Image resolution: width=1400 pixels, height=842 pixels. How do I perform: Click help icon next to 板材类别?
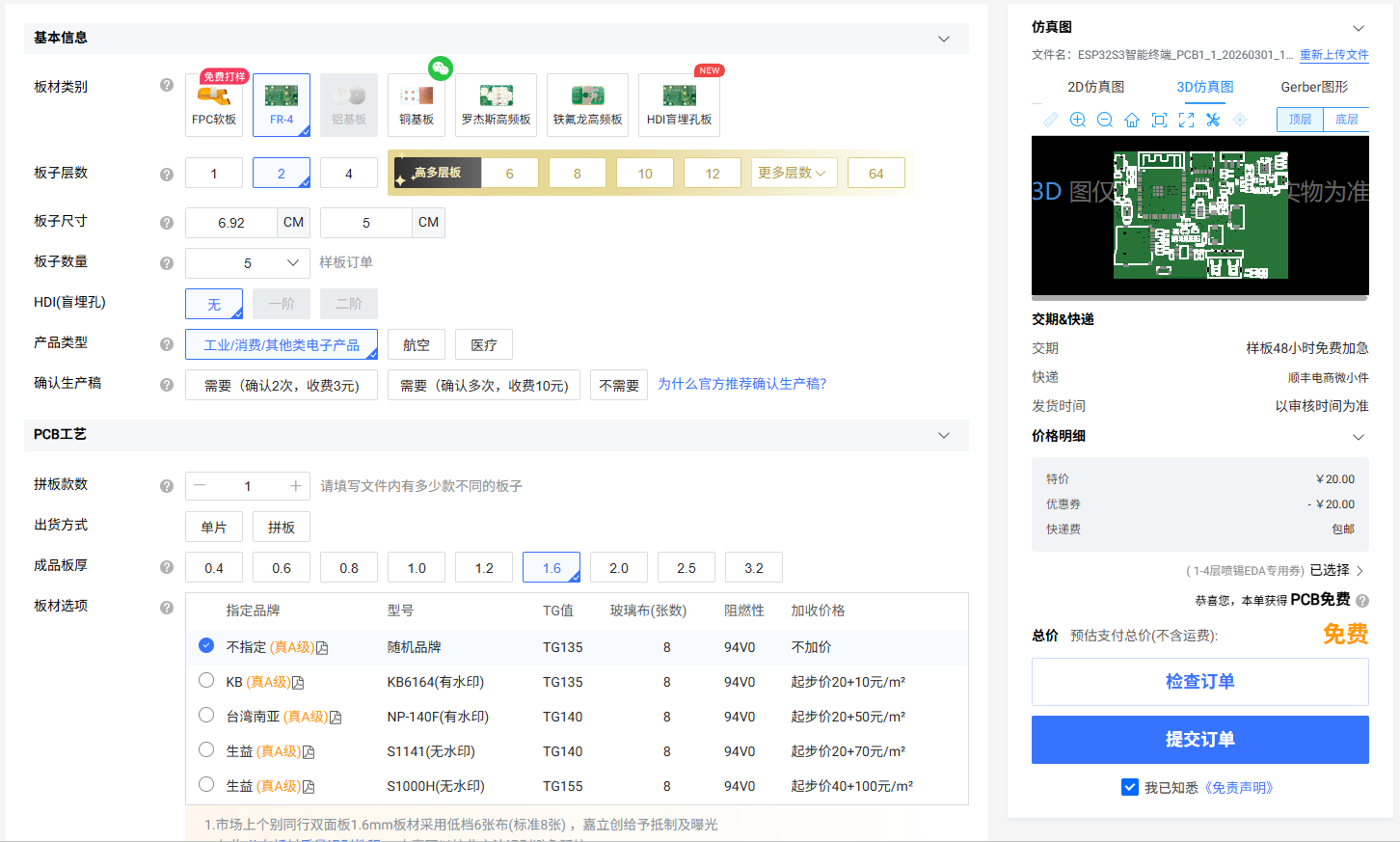coord(167,86)
